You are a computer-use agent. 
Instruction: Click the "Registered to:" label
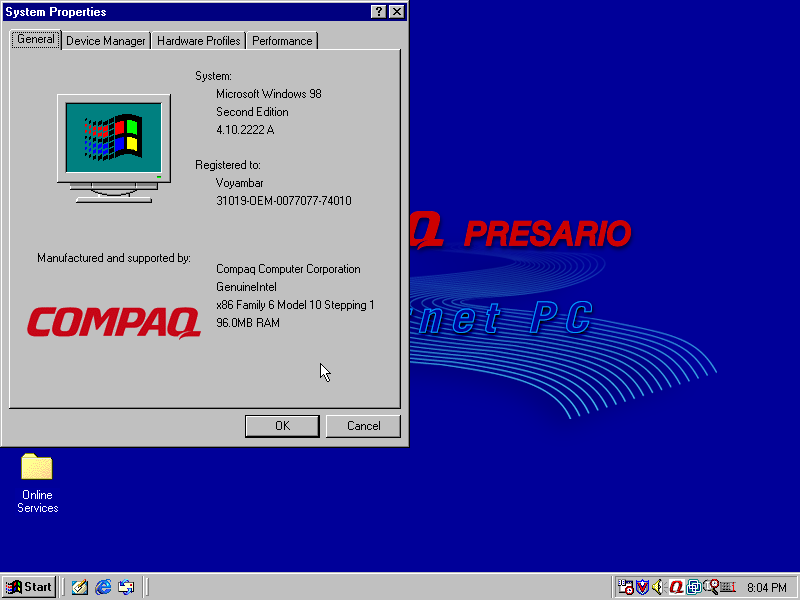click(228, 165)
